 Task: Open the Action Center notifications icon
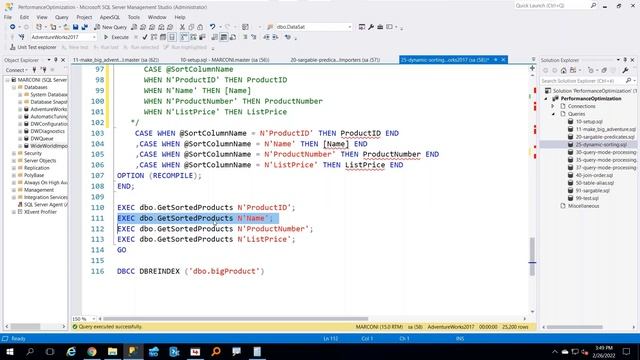(x=627, y=351)
